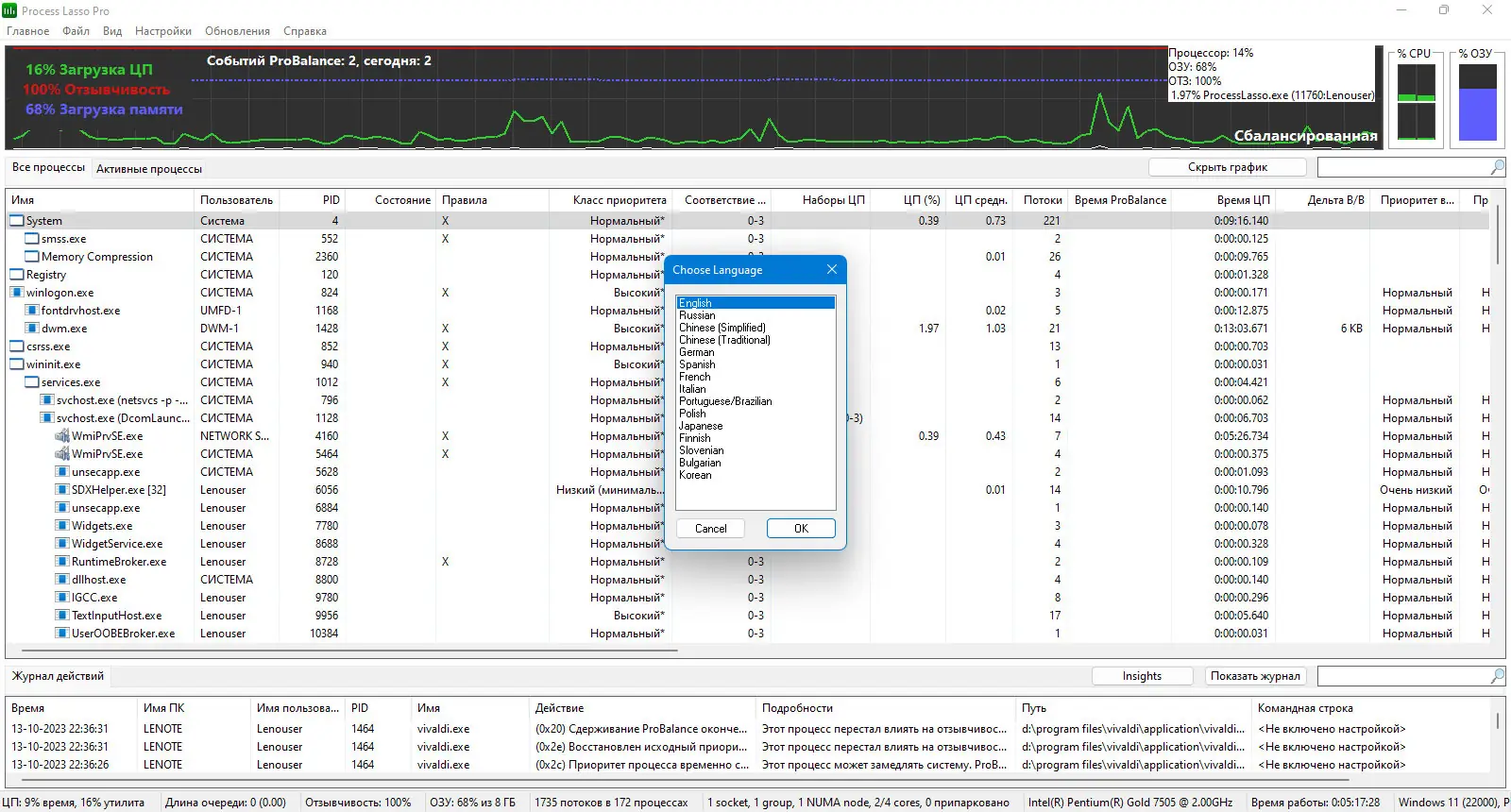
Task: Click the process search field beside Скрыть график
Action: 1403,167
